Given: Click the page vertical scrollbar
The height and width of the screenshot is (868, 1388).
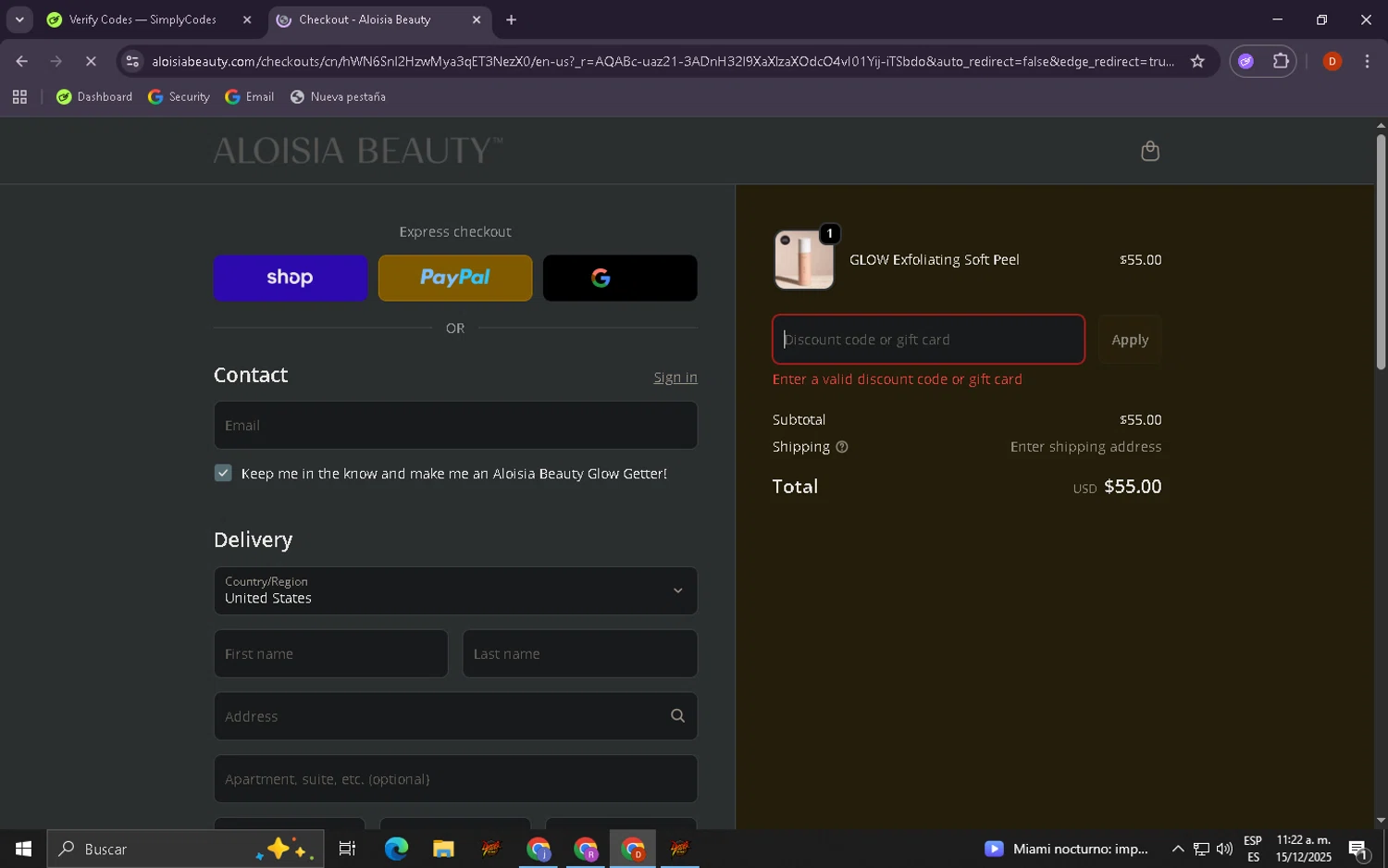Looking at the screenshot, I should click(1381, 253).
